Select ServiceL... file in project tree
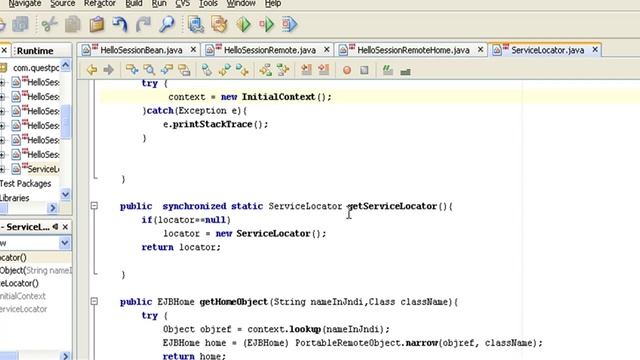Viewport: 640px width, 360px height. click(43, 169)
